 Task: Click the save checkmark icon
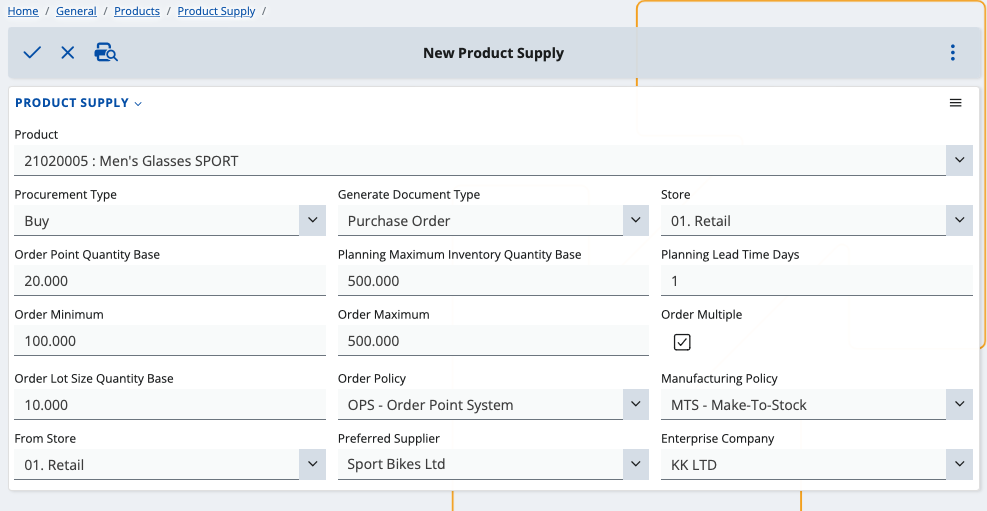pyautogui.click(x=32, y=53)
